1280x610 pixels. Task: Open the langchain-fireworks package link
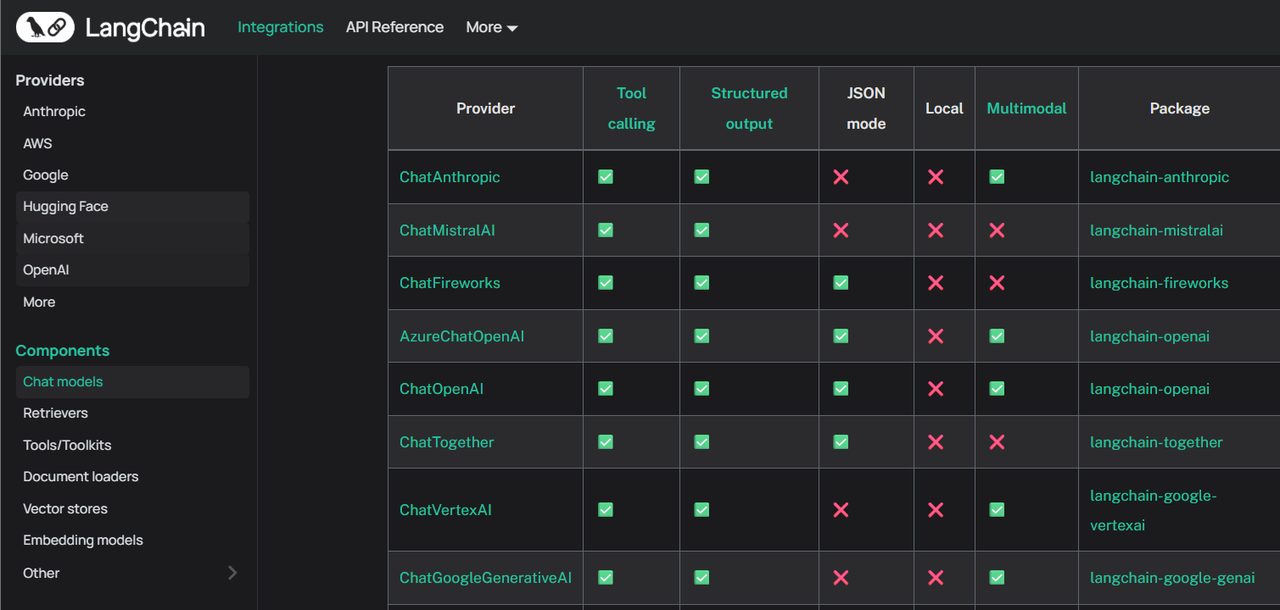point(1159,283)
